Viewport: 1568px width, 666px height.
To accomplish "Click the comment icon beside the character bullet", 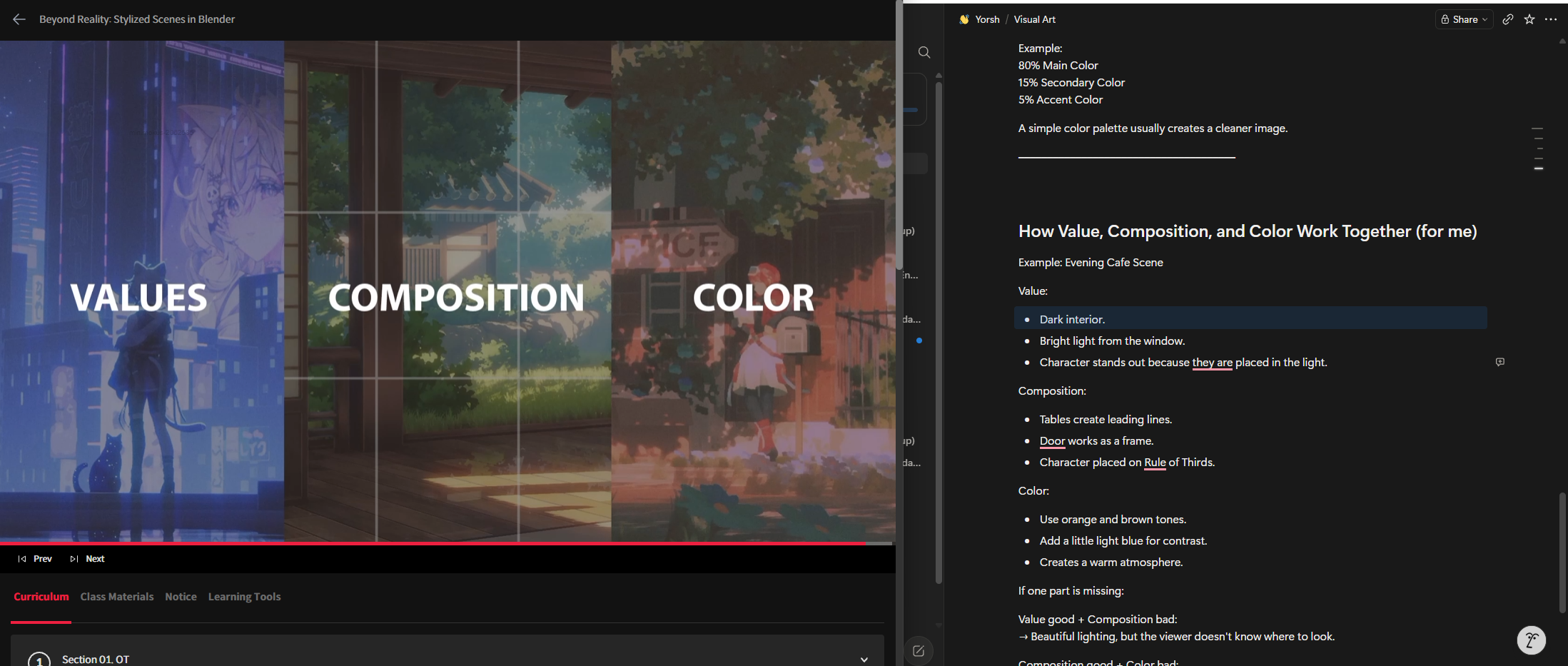I will pos(1500,362).
